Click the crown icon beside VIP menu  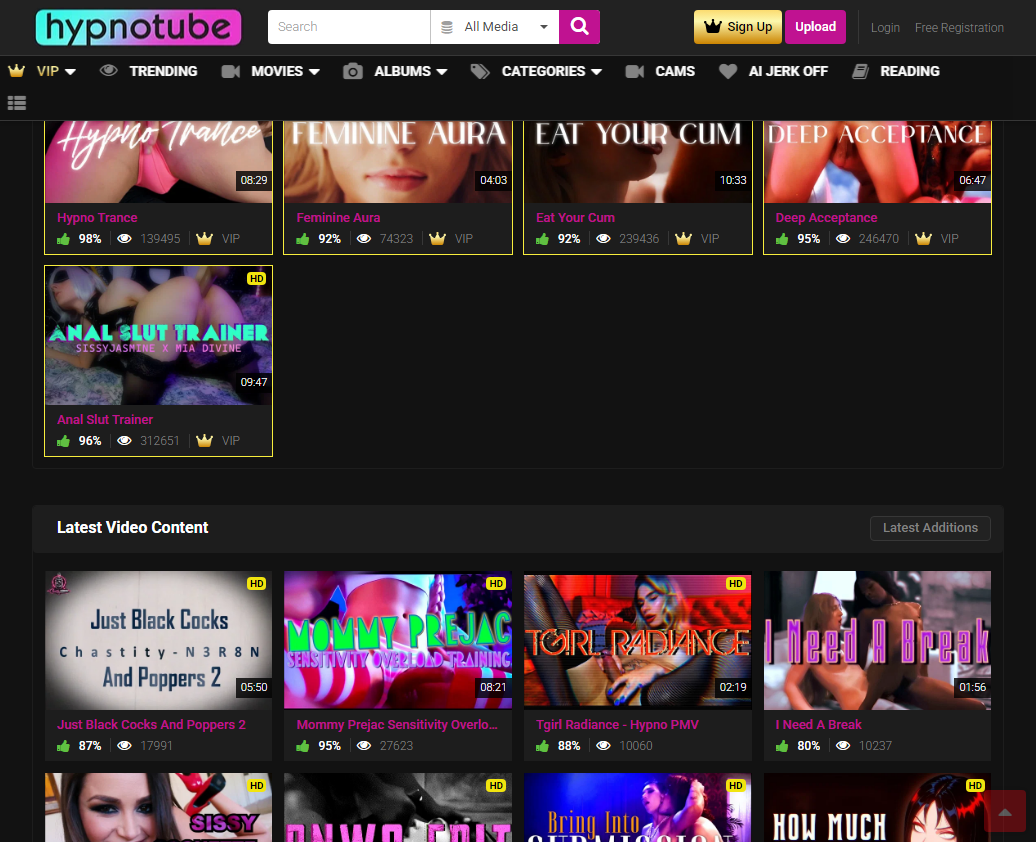(x=17, y=71)
